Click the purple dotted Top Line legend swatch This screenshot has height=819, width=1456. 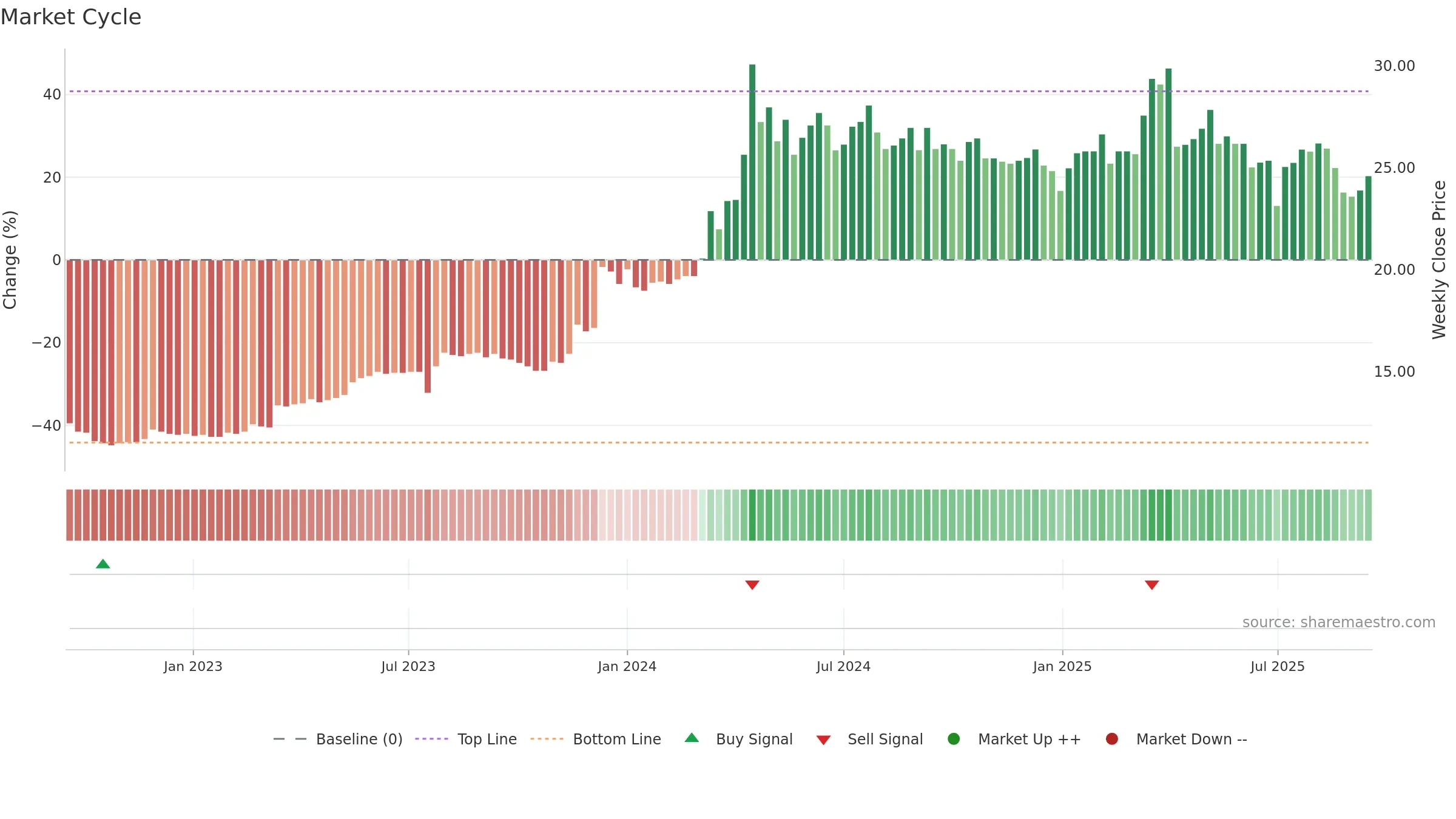click(431, 739)
